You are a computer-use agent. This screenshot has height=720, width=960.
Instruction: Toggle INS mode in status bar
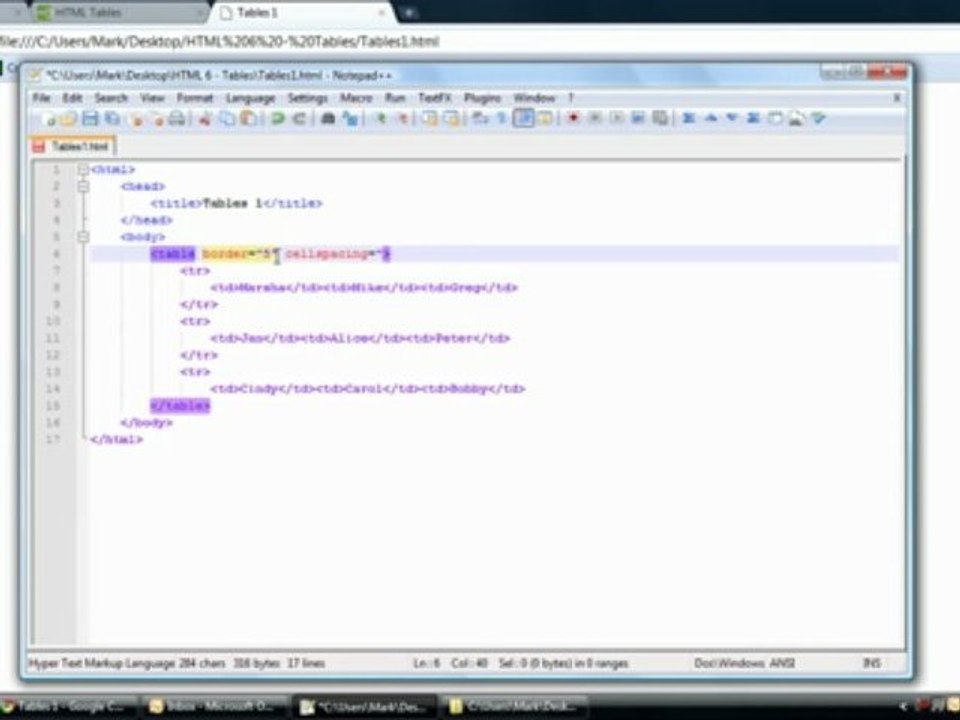pos(871,663)
